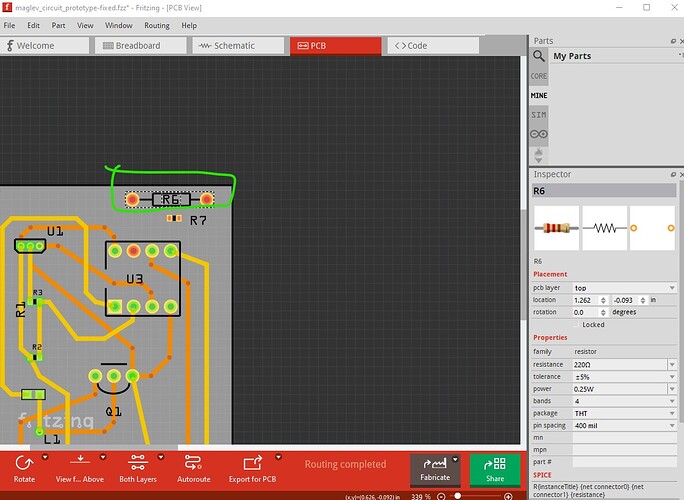Image resolution: width=684 pixels, height=500 pixels.
Task: Select the R6 schematic symbol thumbnail
Action: point(605,228)
